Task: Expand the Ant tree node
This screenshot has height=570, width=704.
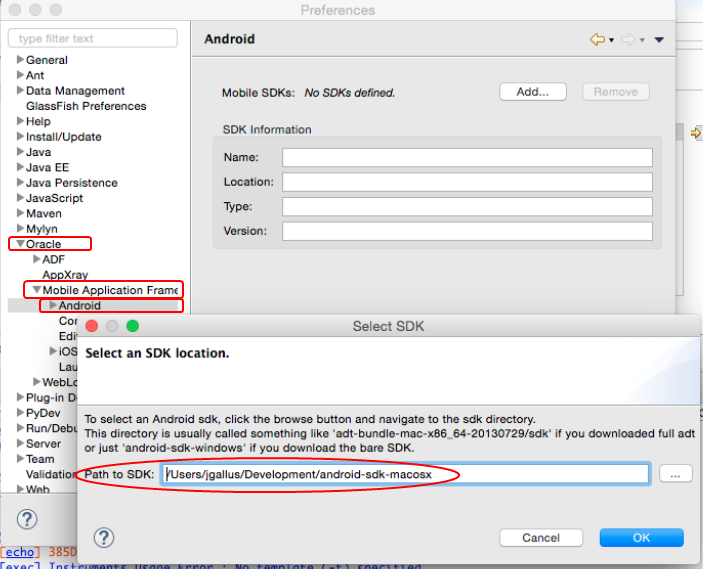Action: pyautogui.click(x=20, y=75)
